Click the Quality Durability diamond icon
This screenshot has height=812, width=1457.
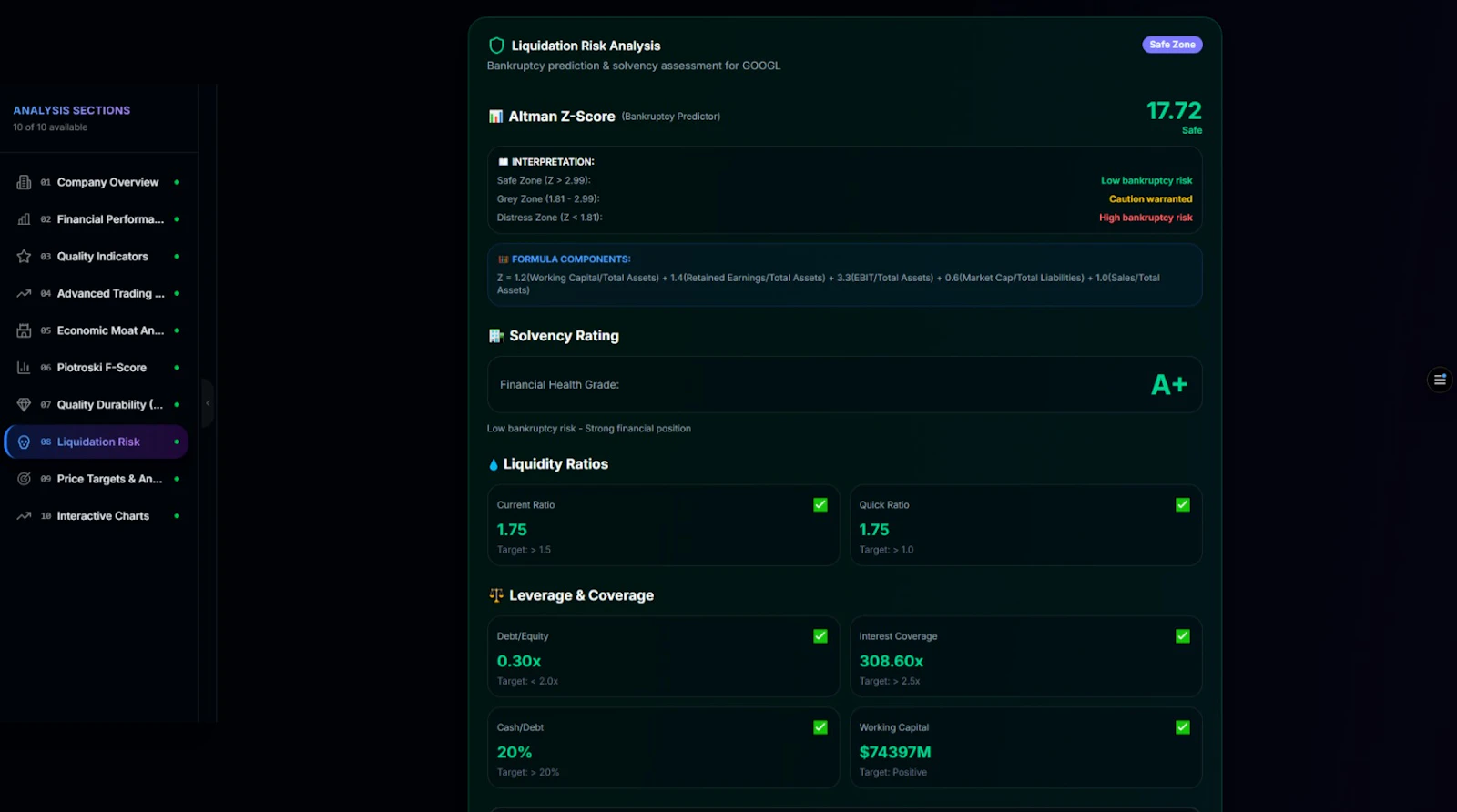coord(24,405)
